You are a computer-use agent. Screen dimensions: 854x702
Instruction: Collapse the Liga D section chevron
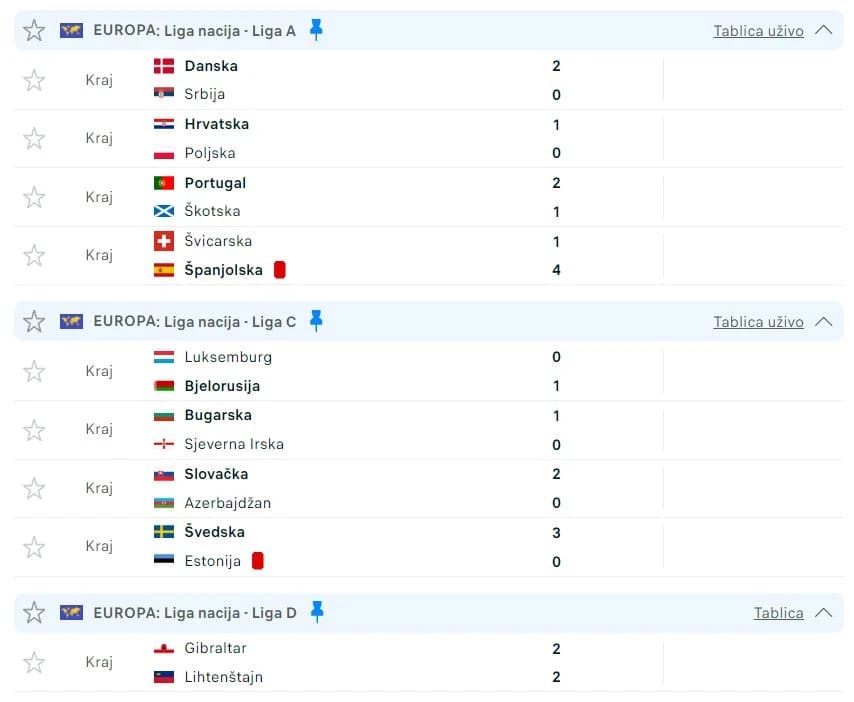(824, 613)
